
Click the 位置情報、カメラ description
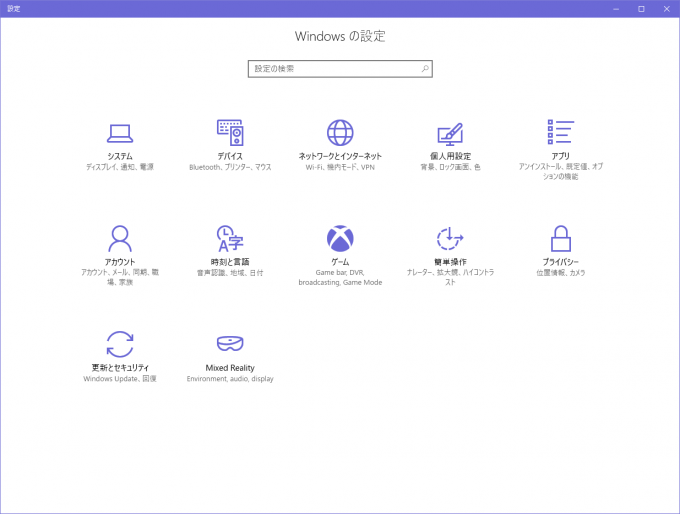(560, 273)
